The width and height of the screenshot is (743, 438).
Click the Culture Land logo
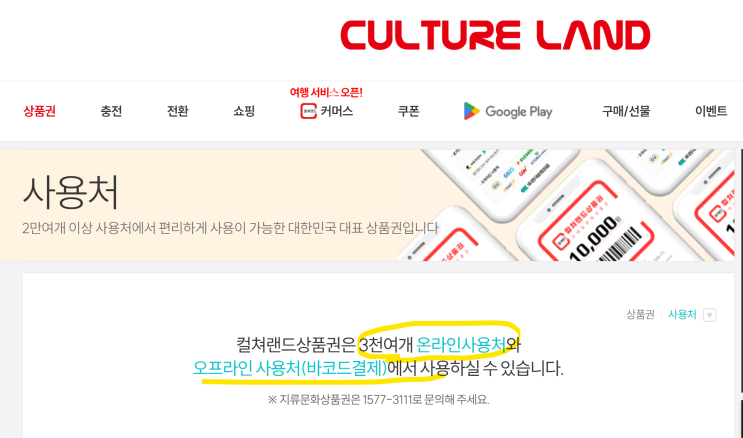click(x=495, y=35)
